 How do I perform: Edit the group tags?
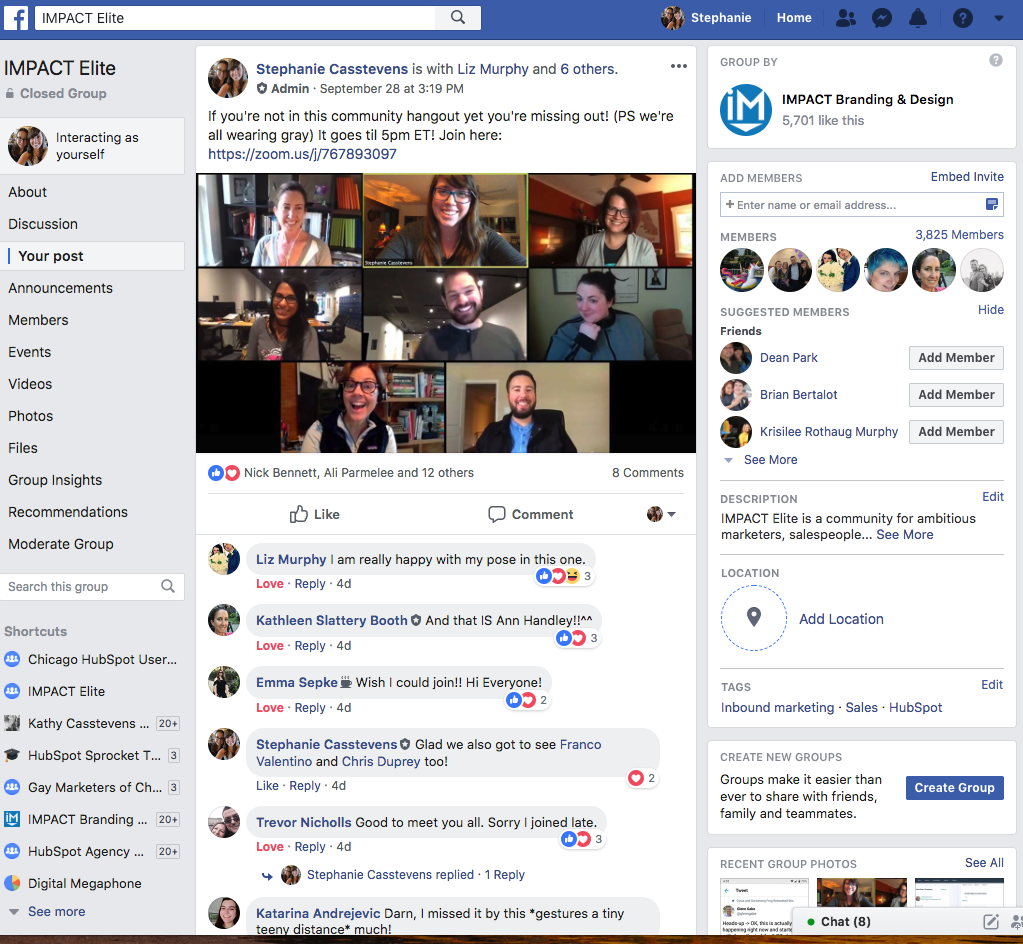(992, 685)
